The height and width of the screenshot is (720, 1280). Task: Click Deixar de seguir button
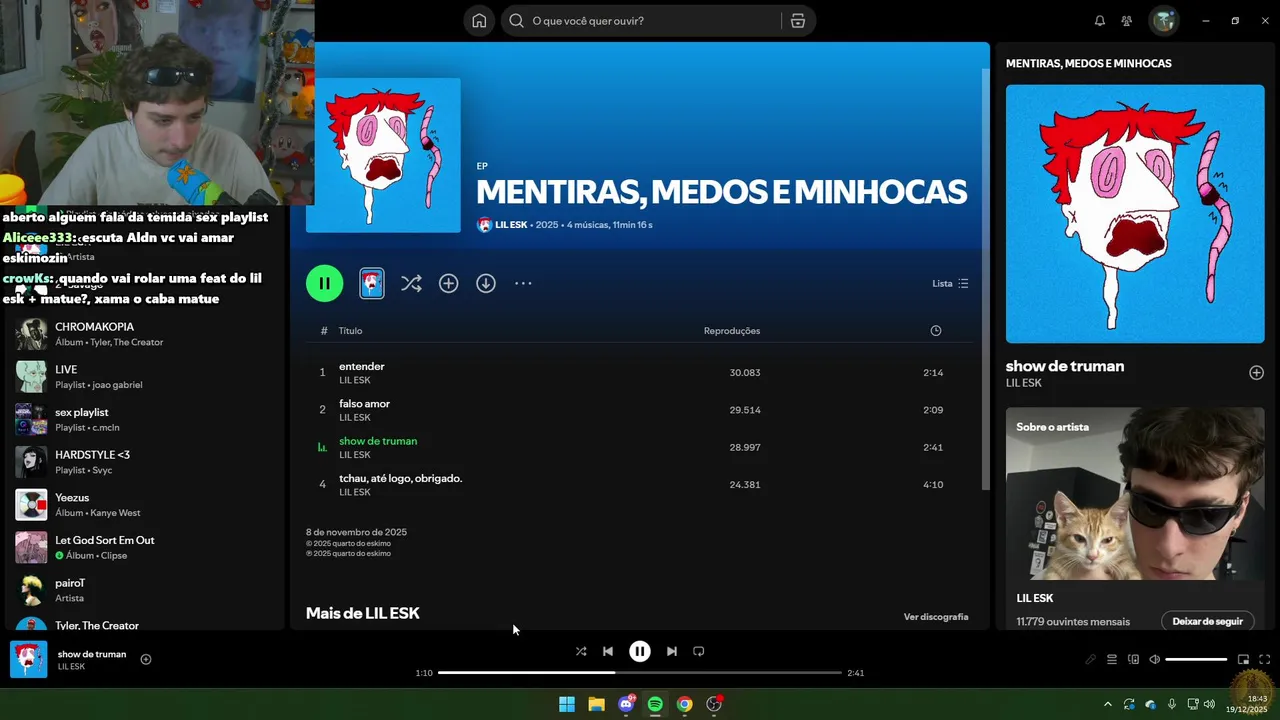coord(1207,621)
